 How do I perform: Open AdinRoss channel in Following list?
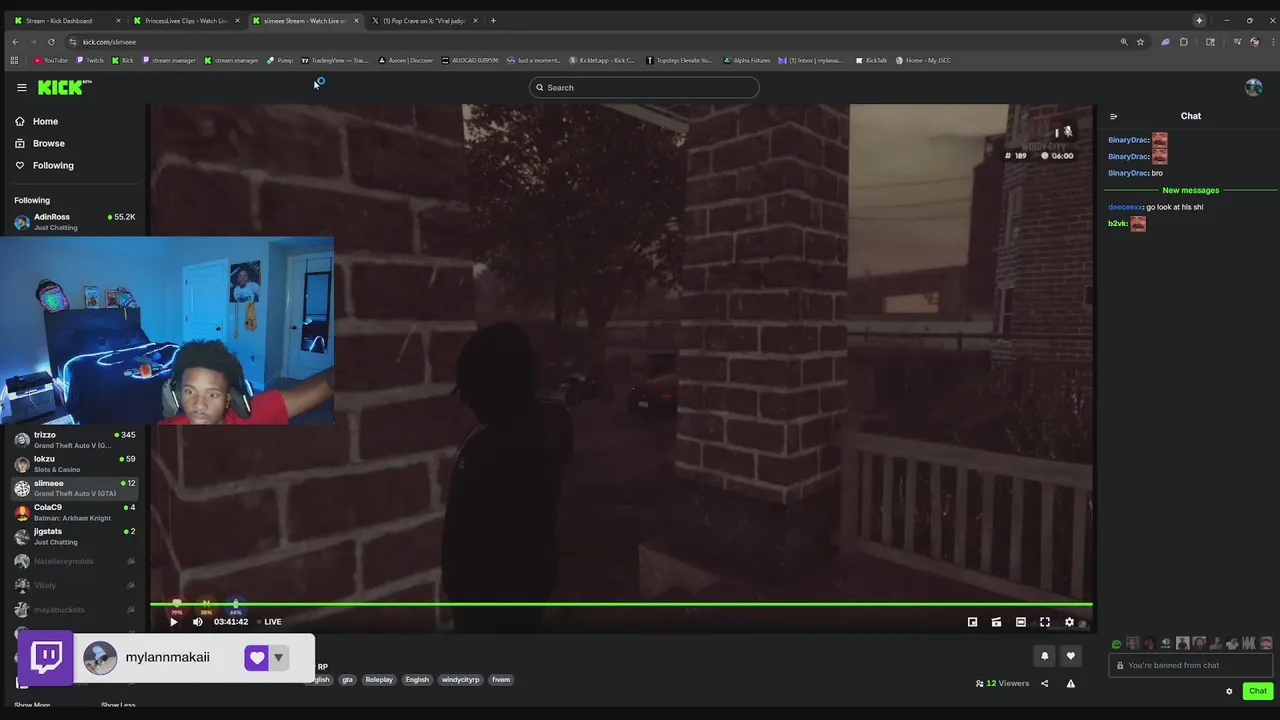[x=74, y=221]
